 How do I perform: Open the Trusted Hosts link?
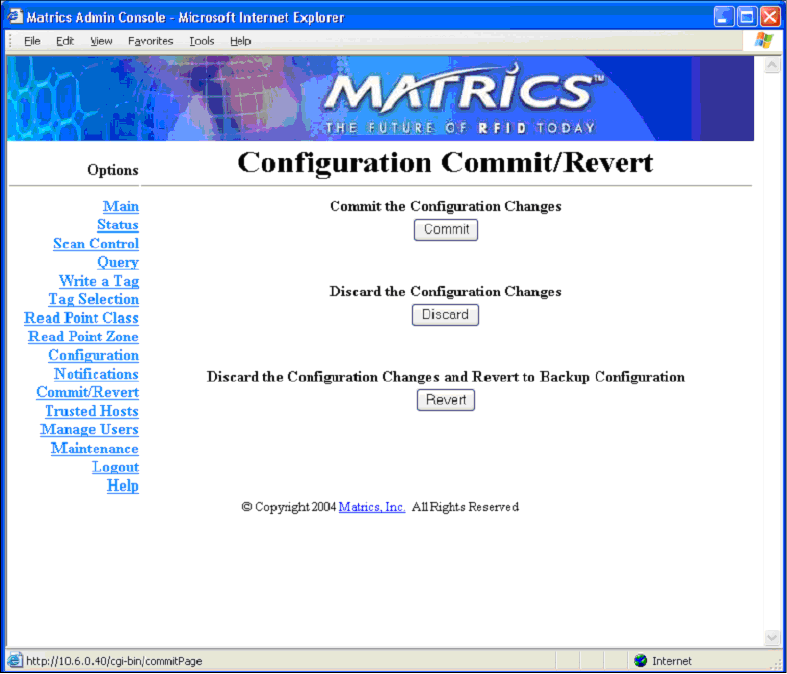(92, 411)
